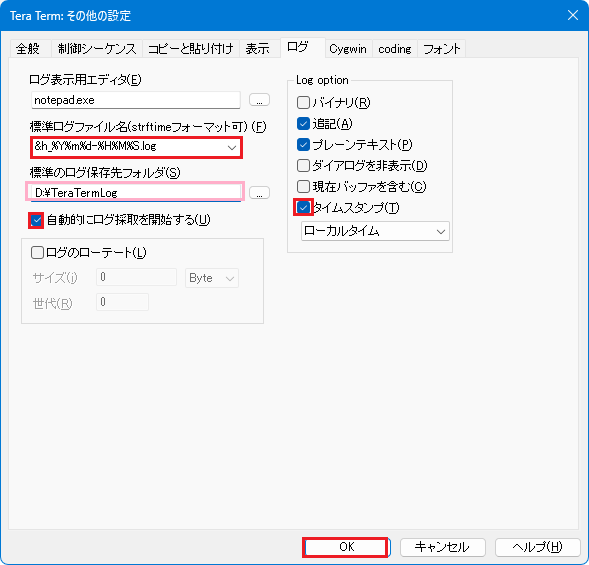589x565 pixels.
Task: Browse for the log save folder
Action: click(259, 193)
